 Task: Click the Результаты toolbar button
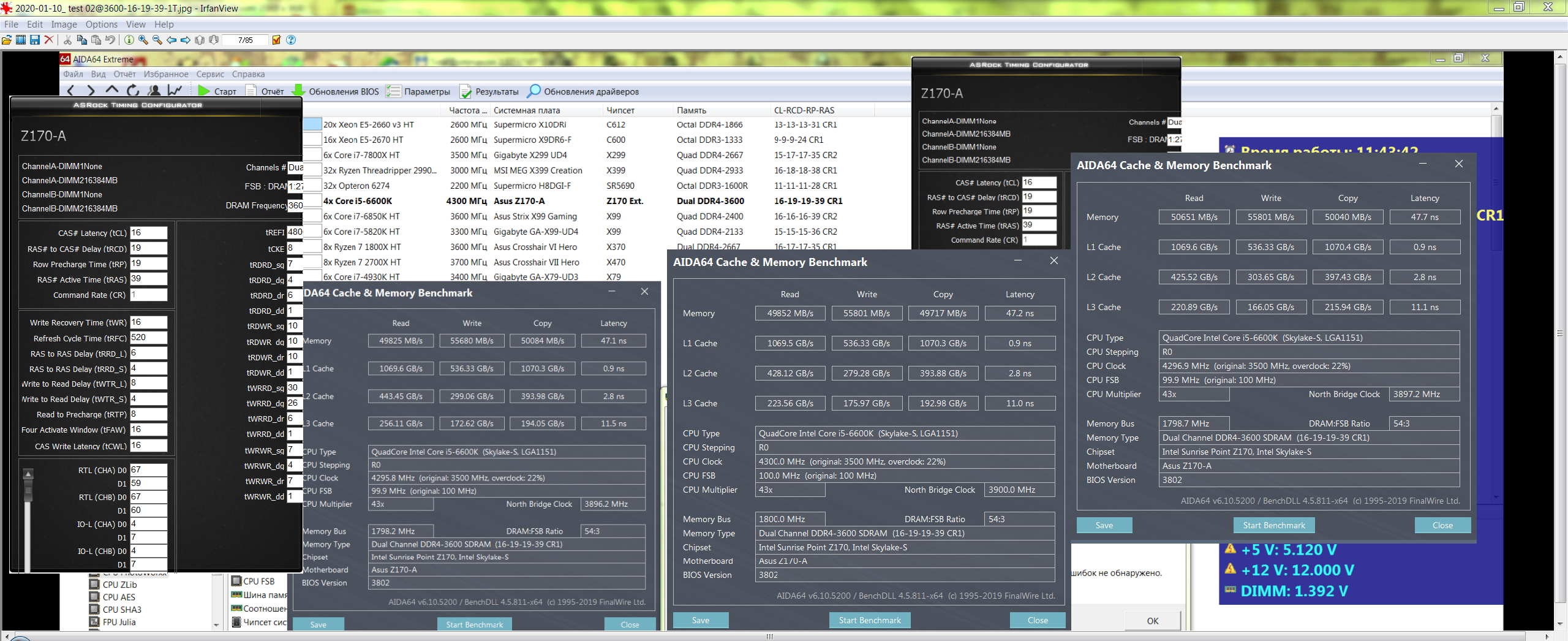tap(489, 91)
